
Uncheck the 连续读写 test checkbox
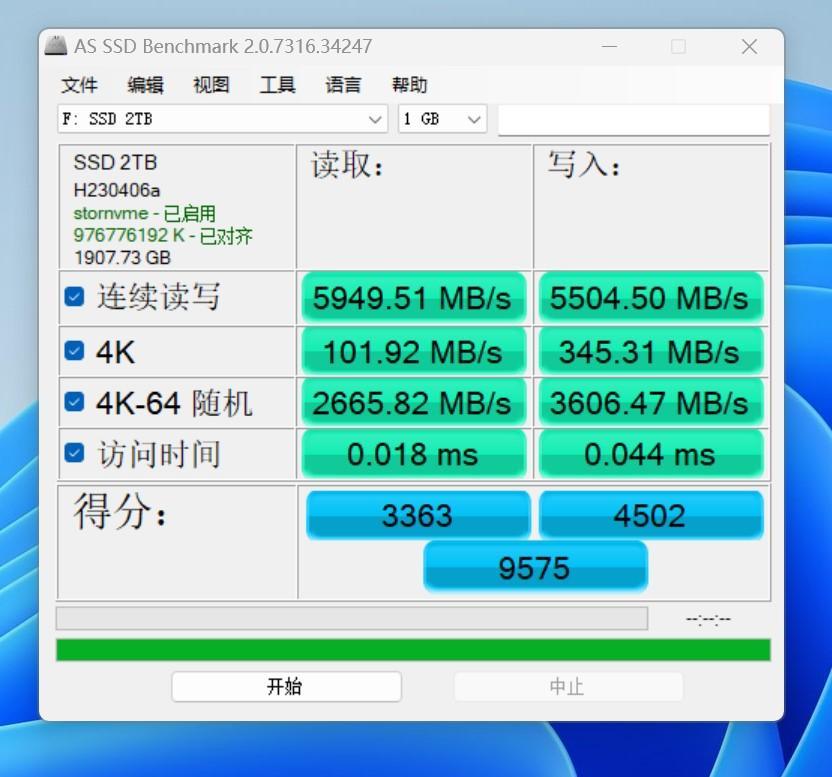pos(74,297)
